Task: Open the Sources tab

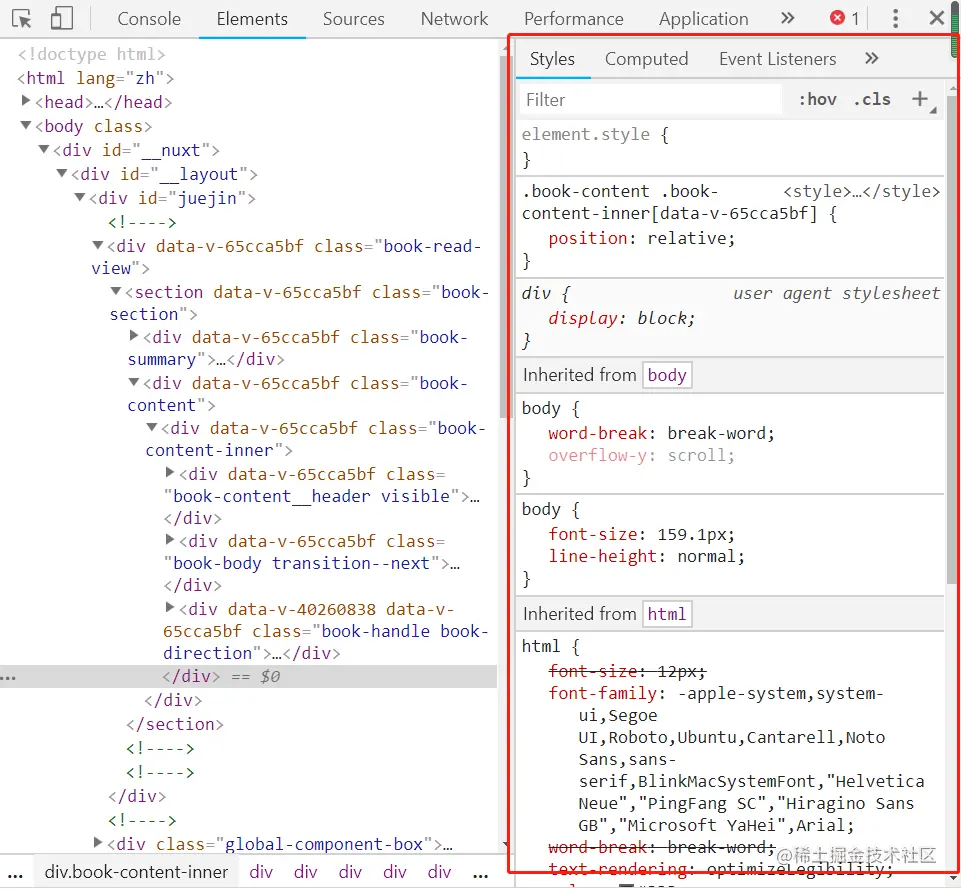Action: [x=354, y=19]
